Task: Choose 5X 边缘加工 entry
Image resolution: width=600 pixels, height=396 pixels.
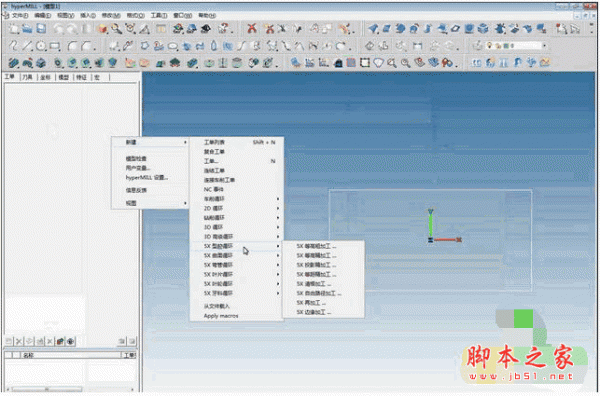Action: (x=323, y=312)
